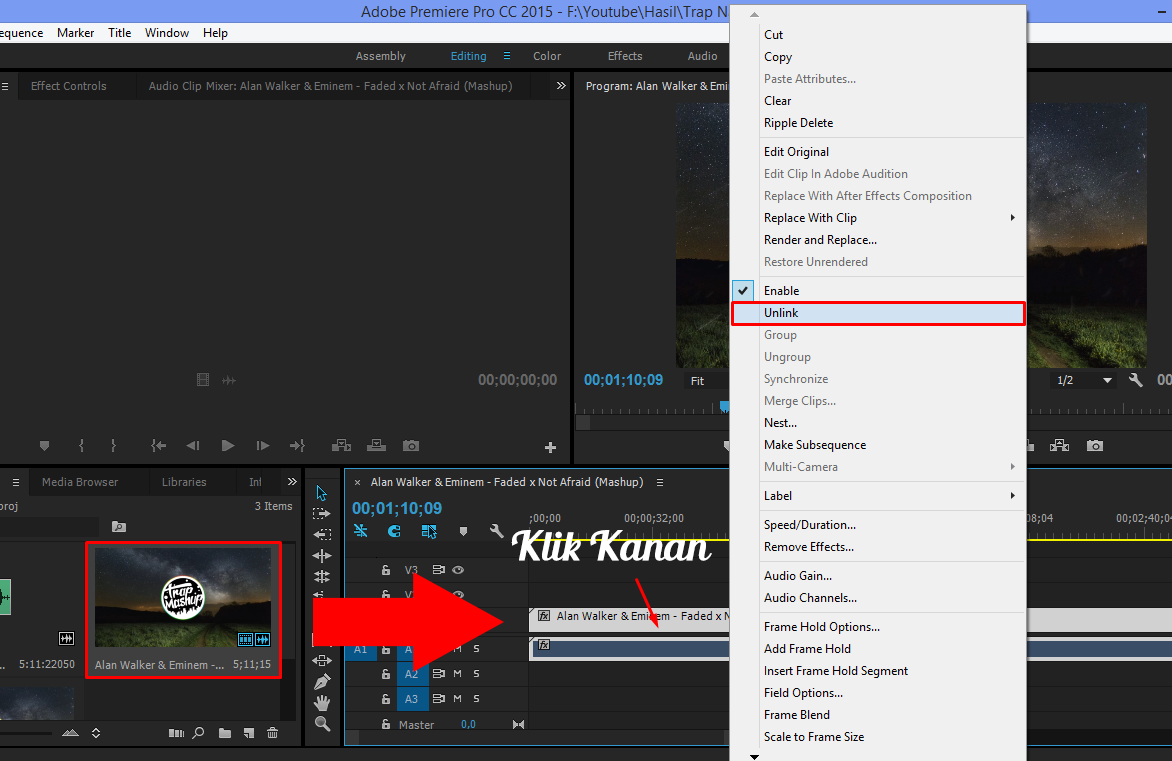Open timeline display settings wrench
The image size is (1172, 761).
point(496,532)
